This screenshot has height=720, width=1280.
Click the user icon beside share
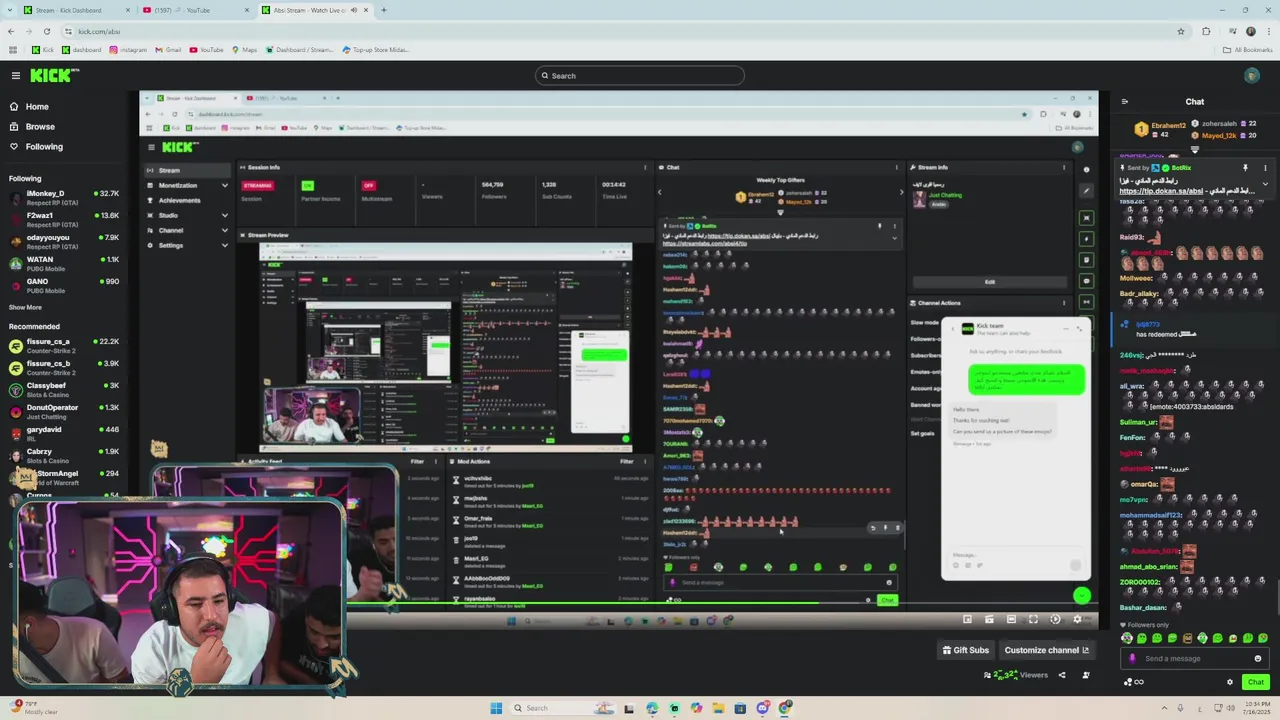(1085, 675)
